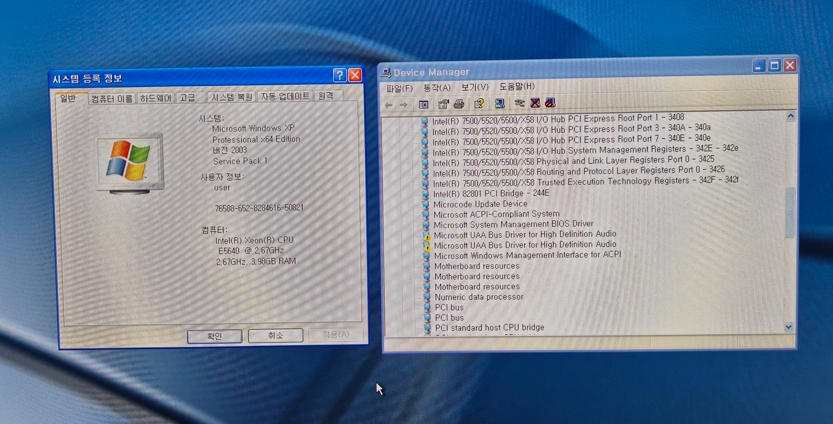Click the Device Manager title bar icon

[386, 73]
